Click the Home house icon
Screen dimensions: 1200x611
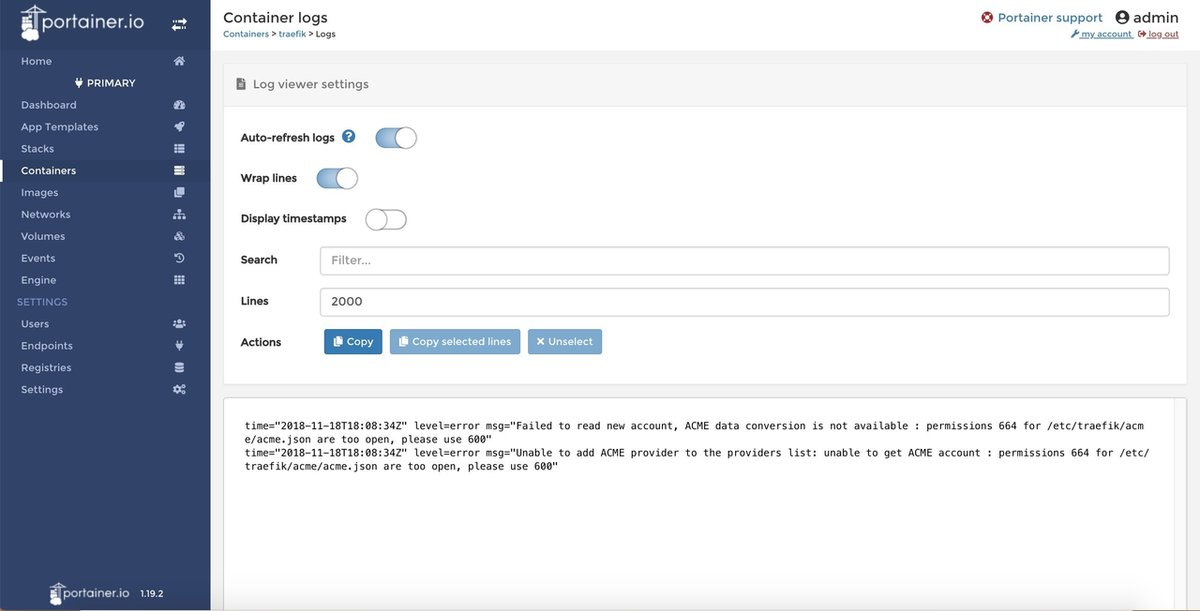coord(179,61)
